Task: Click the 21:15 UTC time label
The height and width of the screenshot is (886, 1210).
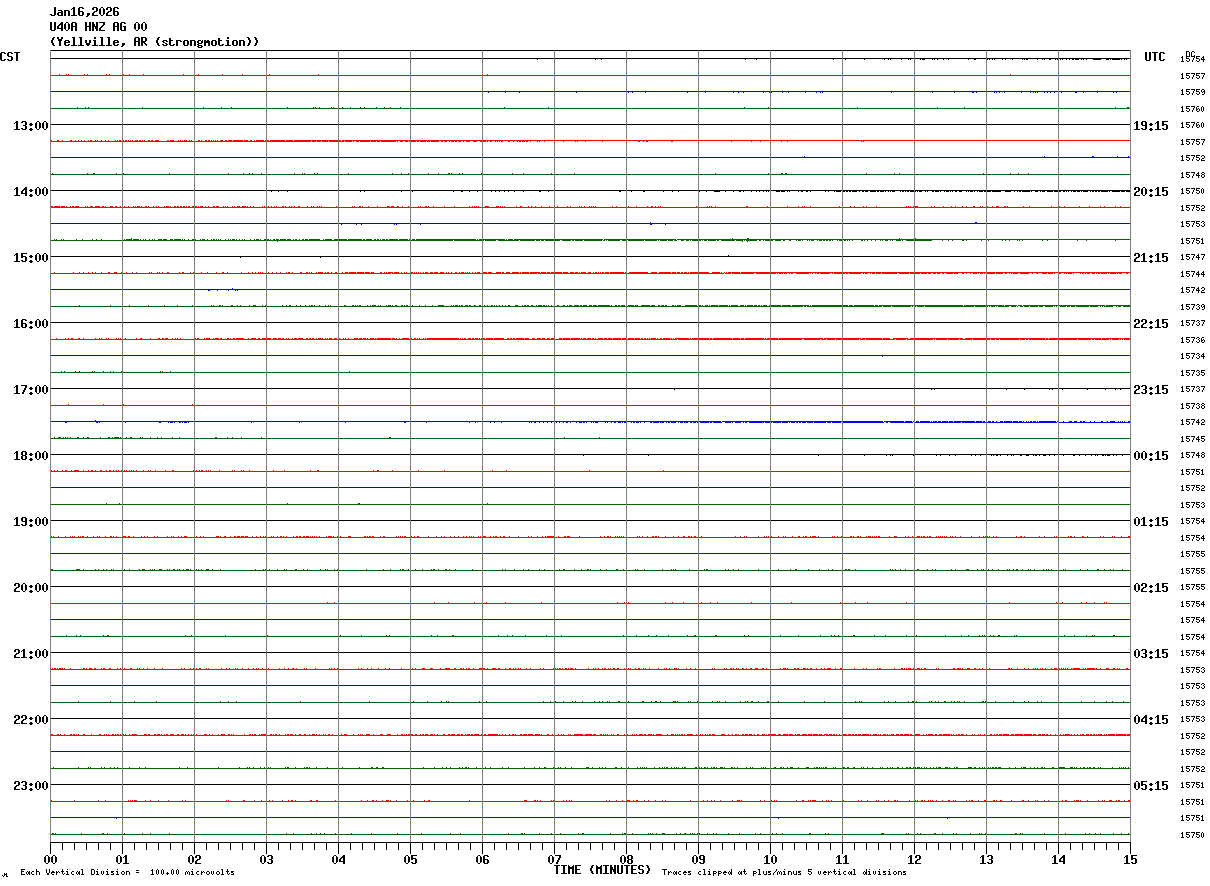Action: (x=1151, y=258)
